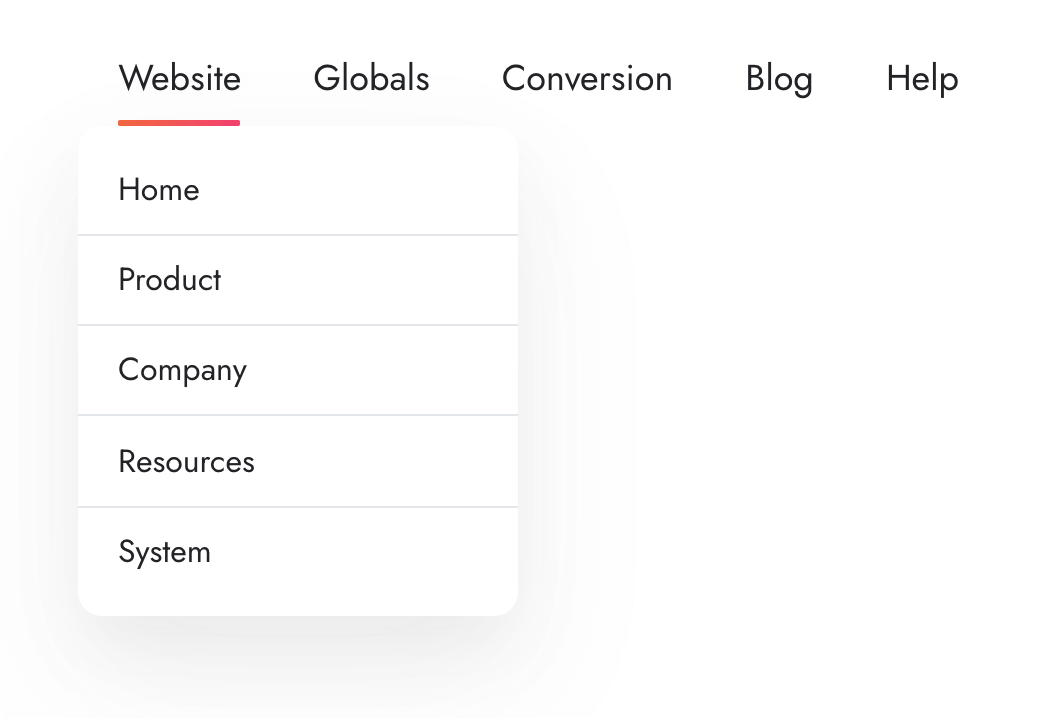Click the gradient underline beneath Website

[179, 123]
